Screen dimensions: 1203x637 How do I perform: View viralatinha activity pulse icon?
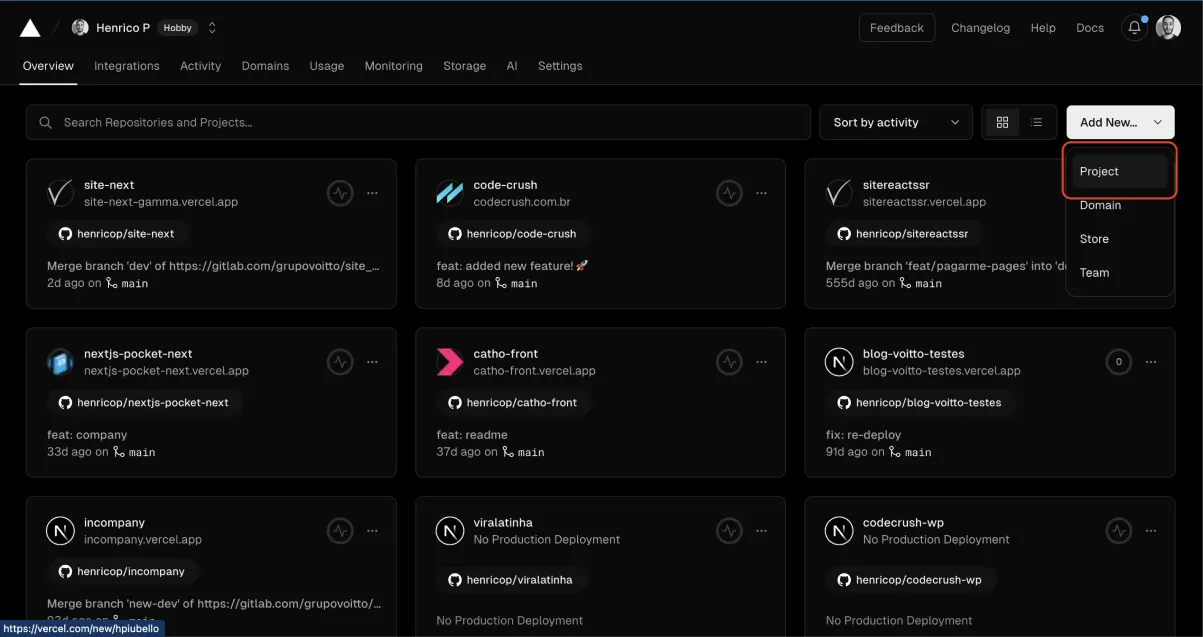coord(729,531)
